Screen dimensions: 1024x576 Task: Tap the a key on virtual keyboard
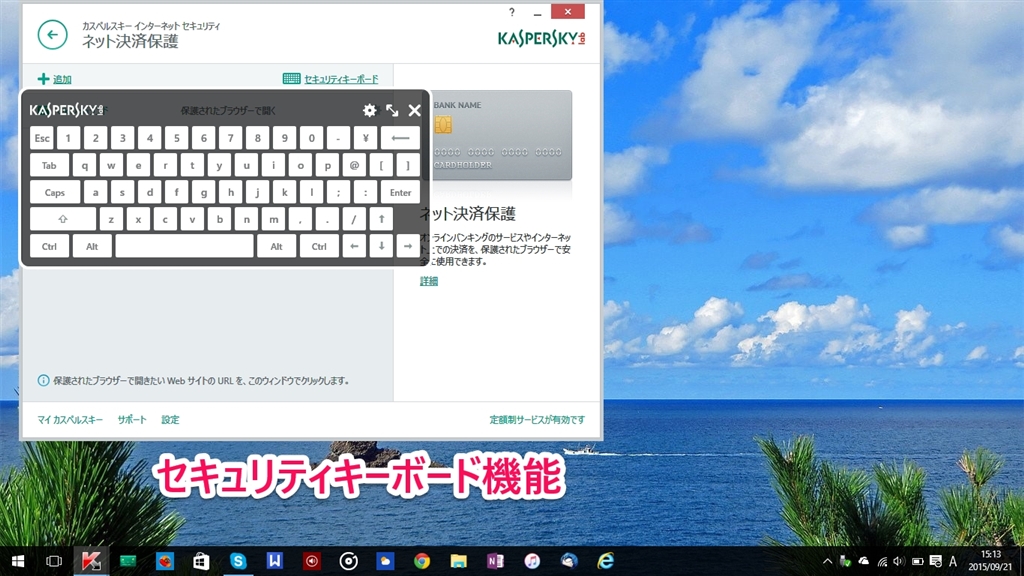click(x=95, y=192)
